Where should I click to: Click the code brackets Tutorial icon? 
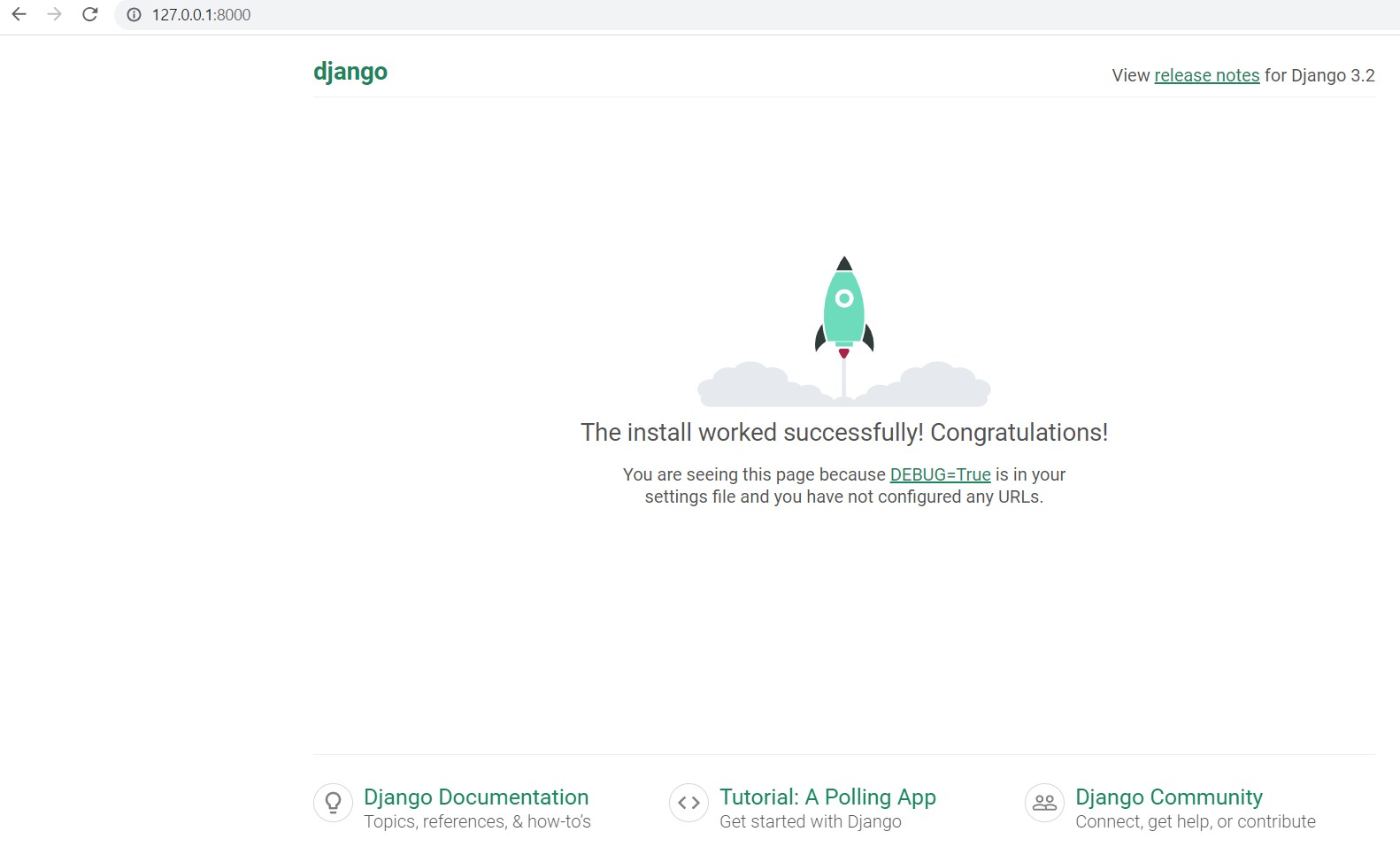tap(689, 803)
